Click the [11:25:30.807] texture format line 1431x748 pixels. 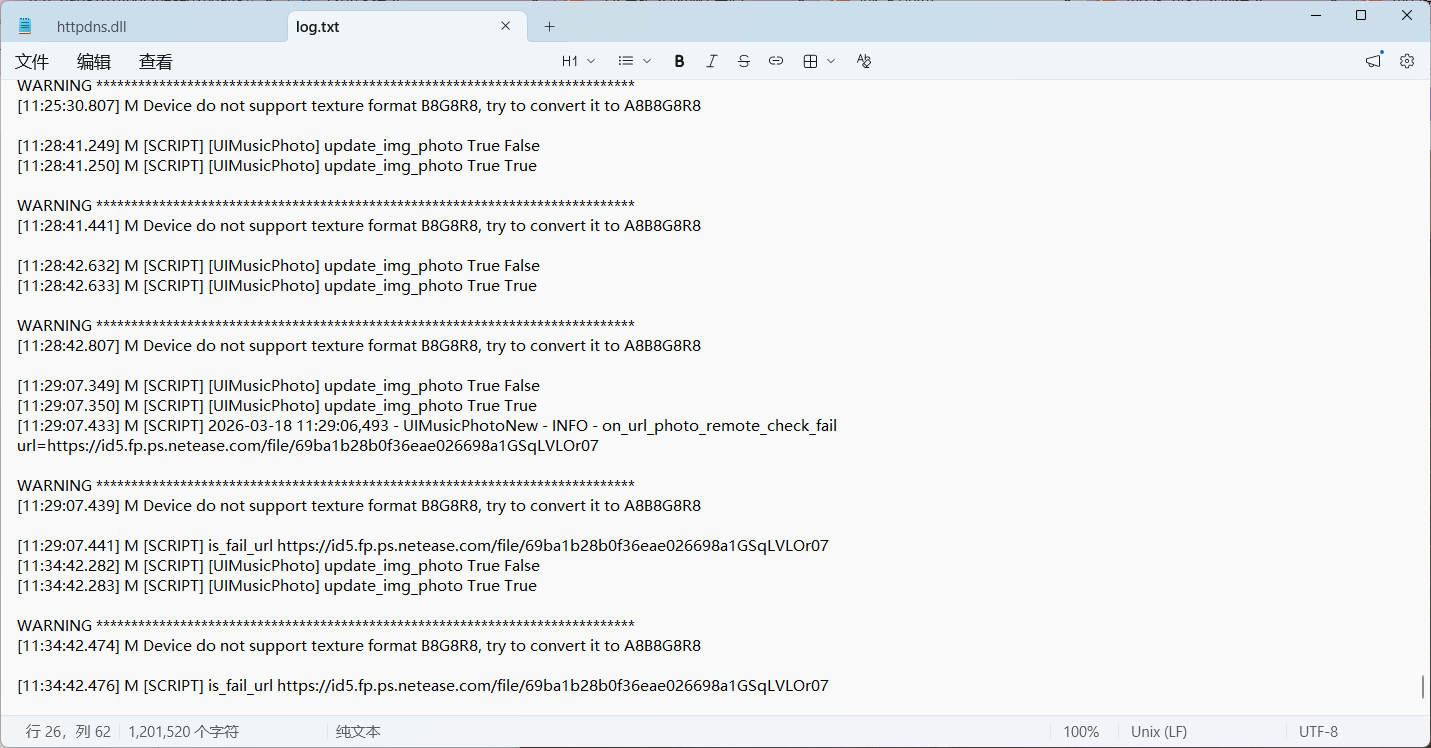click(359, 106)
